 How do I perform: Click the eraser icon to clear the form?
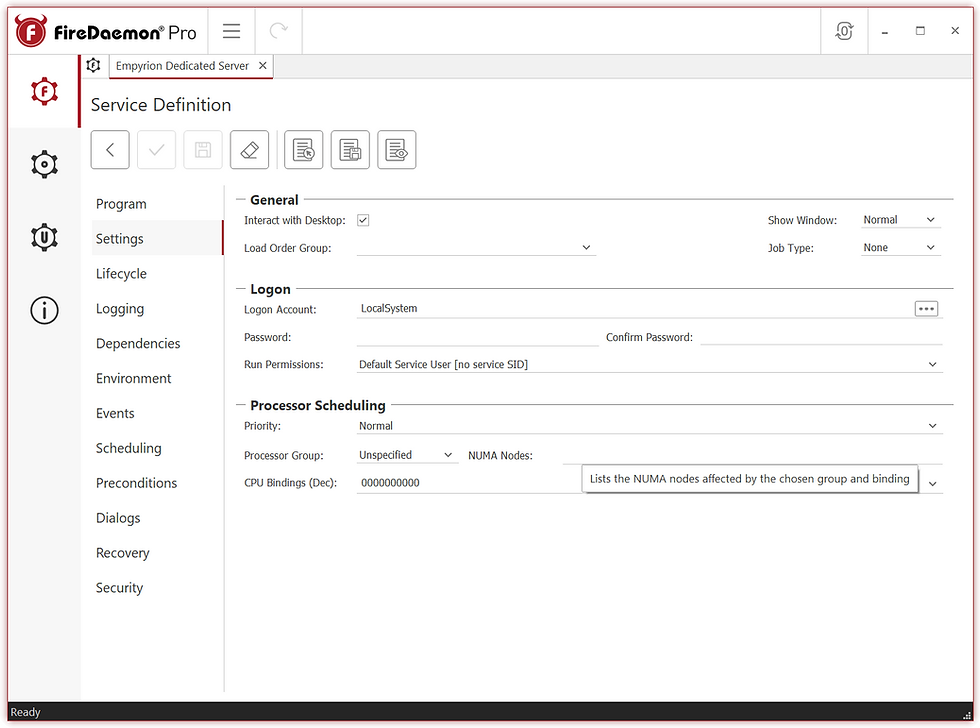[249, 149]
